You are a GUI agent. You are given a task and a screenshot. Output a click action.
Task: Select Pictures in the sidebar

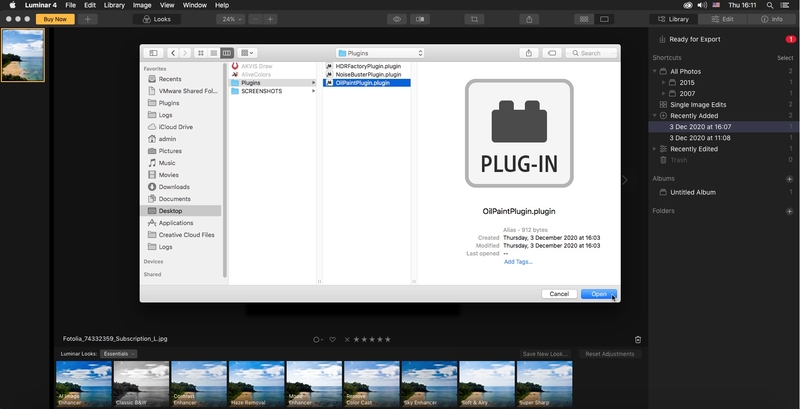point(170,151)
